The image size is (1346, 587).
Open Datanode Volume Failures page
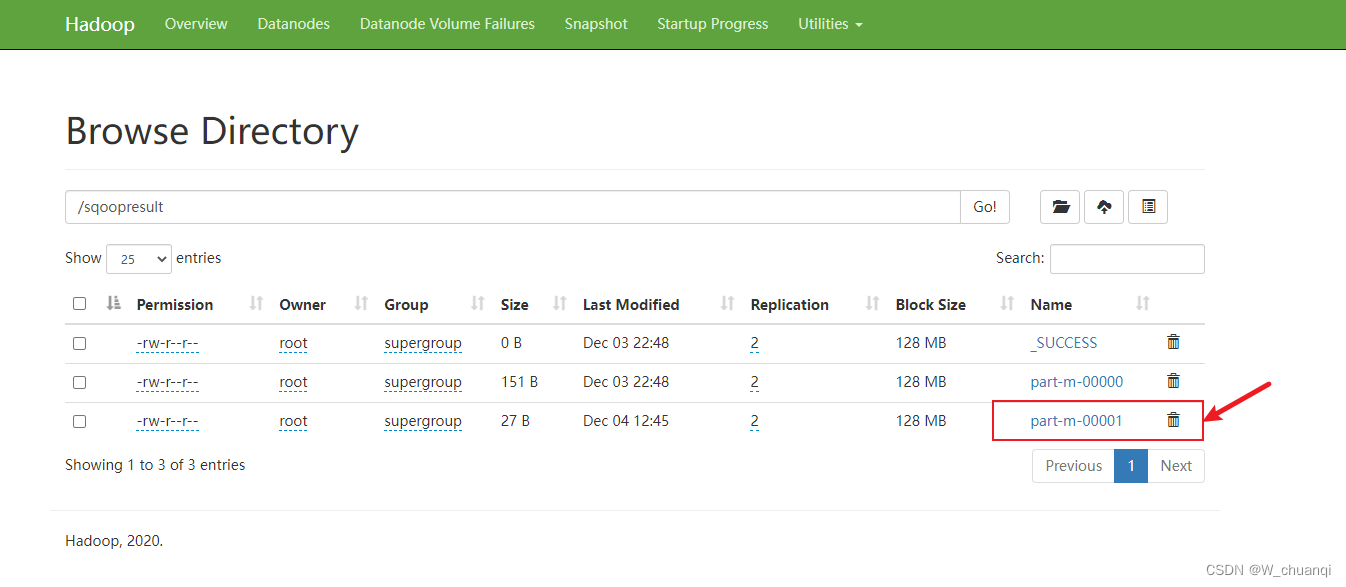(447, 24)
